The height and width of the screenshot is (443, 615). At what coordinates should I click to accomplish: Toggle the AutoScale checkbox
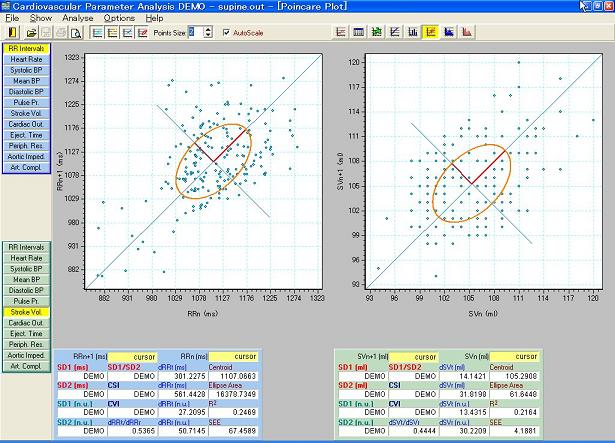coord(226,33)
